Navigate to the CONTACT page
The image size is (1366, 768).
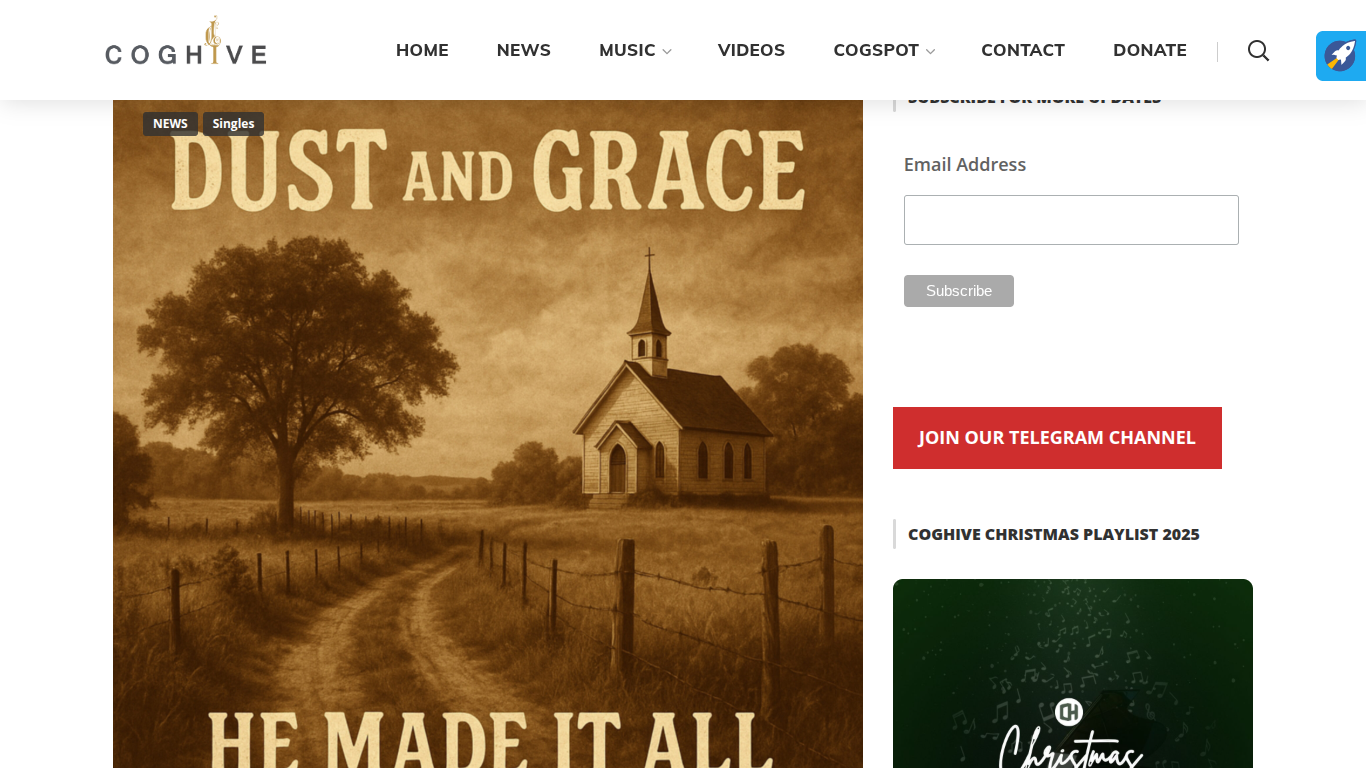(1023, 50)
